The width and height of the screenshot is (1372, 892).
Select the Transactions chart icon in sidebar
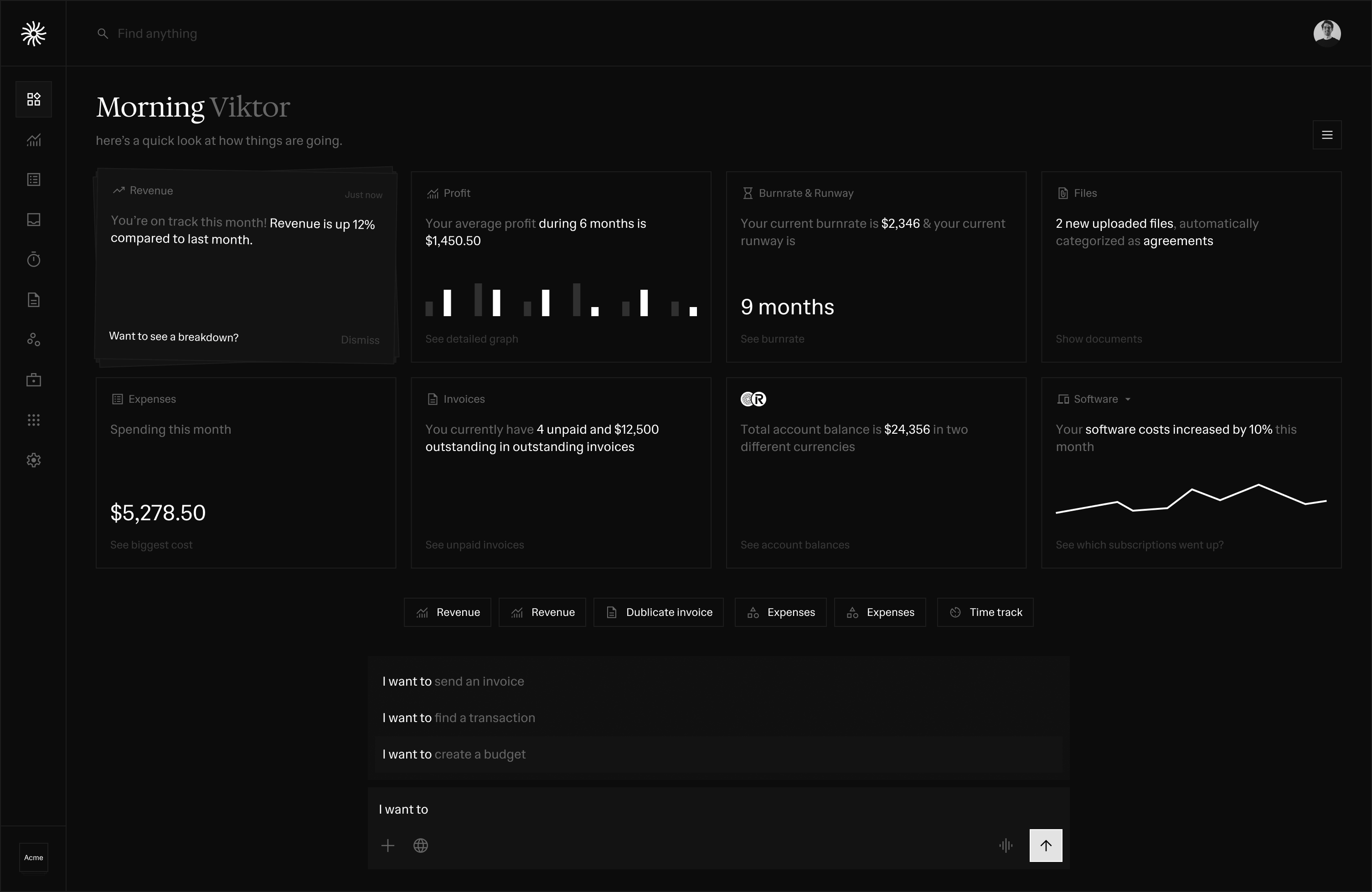pos(33,140)
